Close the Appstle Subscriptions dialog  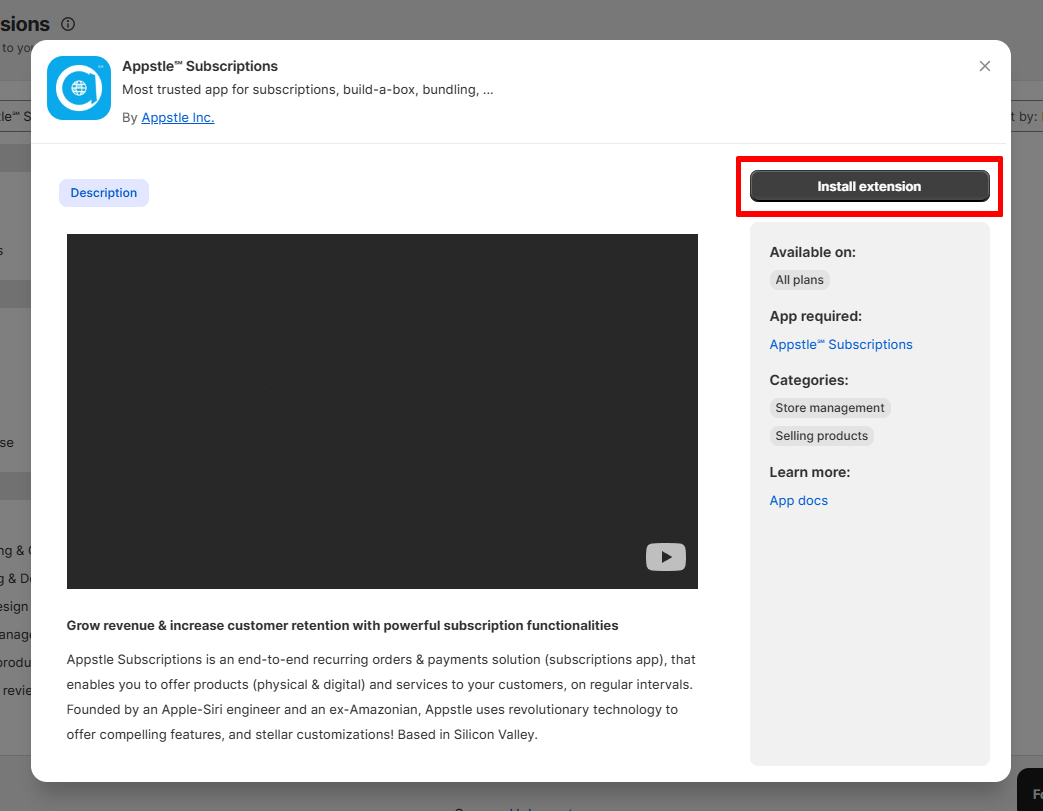[x=984, y=66]
